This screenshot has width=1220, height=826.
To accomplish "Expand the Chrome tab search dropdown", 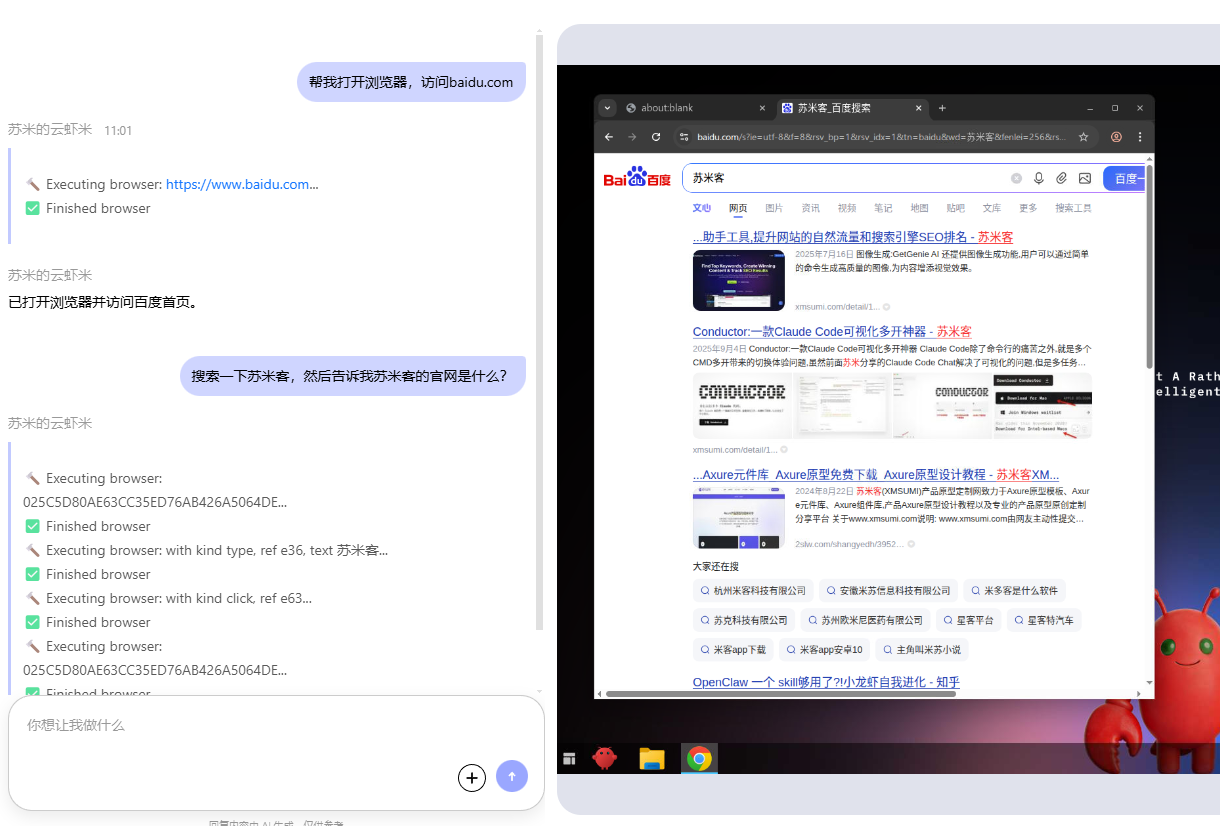I will click(607, 108).
